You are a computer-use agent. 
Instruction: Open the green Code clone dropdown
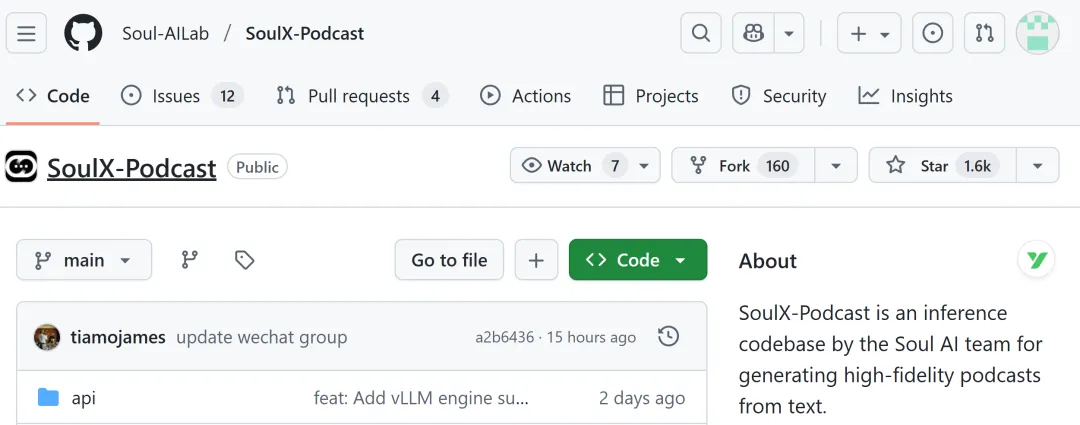coord(638,260)
